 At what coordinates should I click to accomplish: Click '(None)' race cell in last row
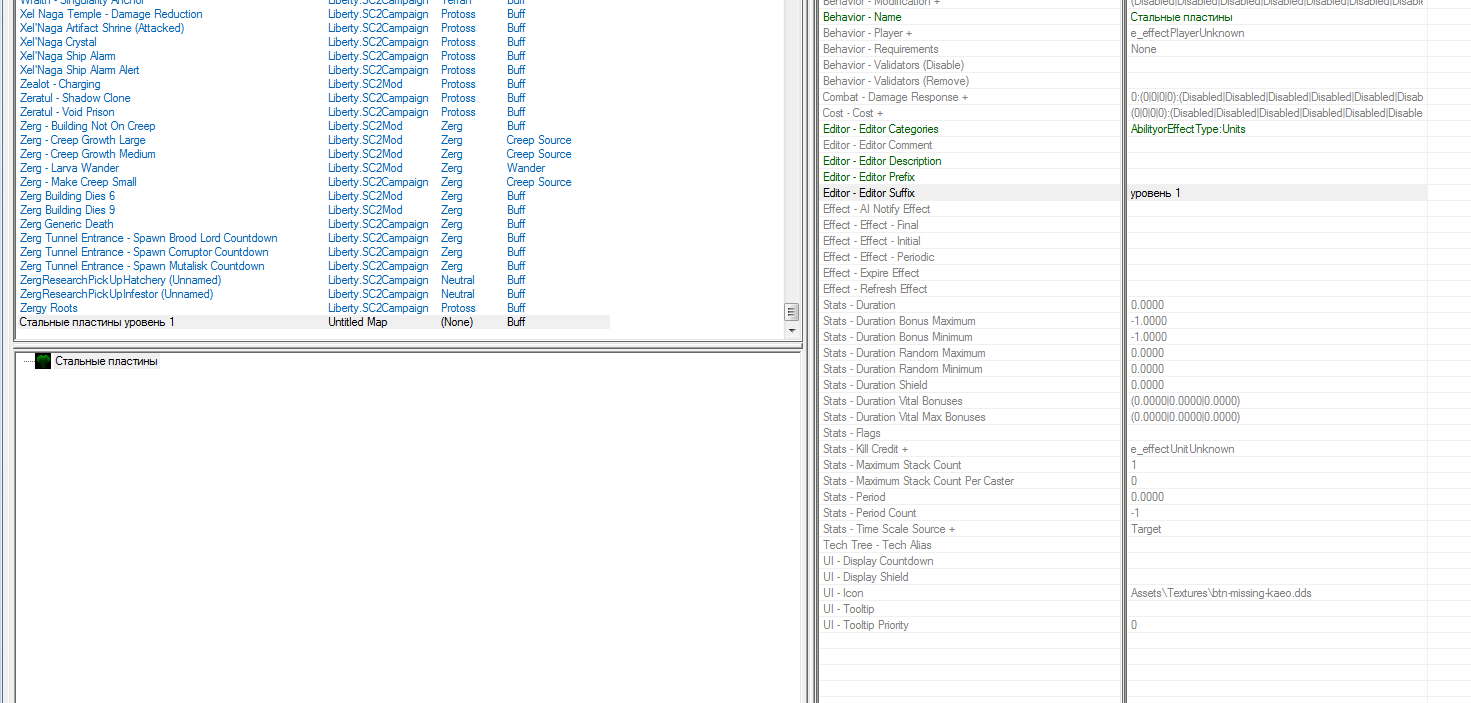click(x=456, y=322)
